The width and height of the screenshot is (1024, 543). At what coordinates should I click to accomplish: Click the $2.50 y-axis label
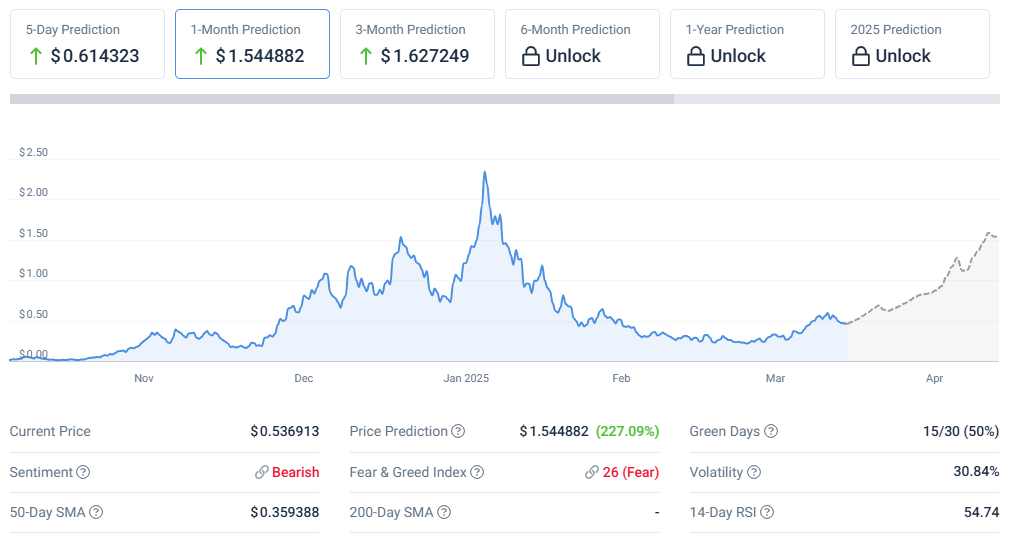tap(33, 152)
